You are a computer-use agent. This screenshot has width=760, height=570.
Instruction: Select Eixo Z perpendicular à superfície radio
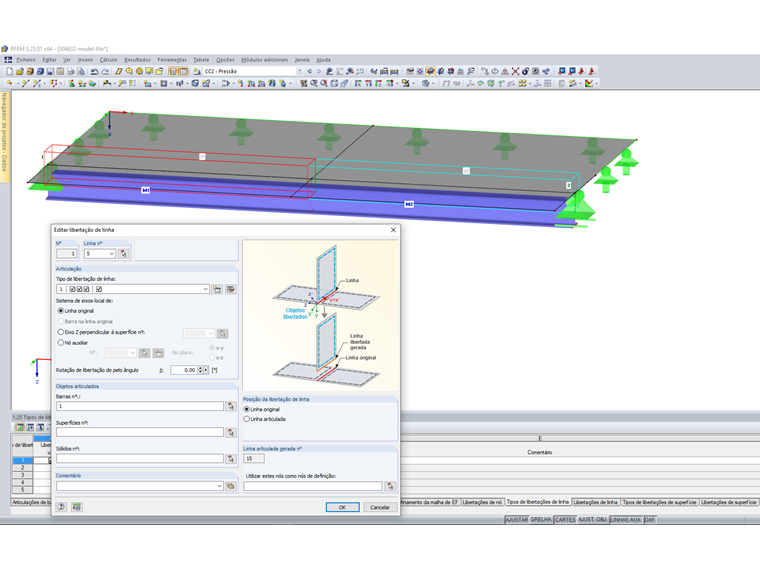(61, 332)
